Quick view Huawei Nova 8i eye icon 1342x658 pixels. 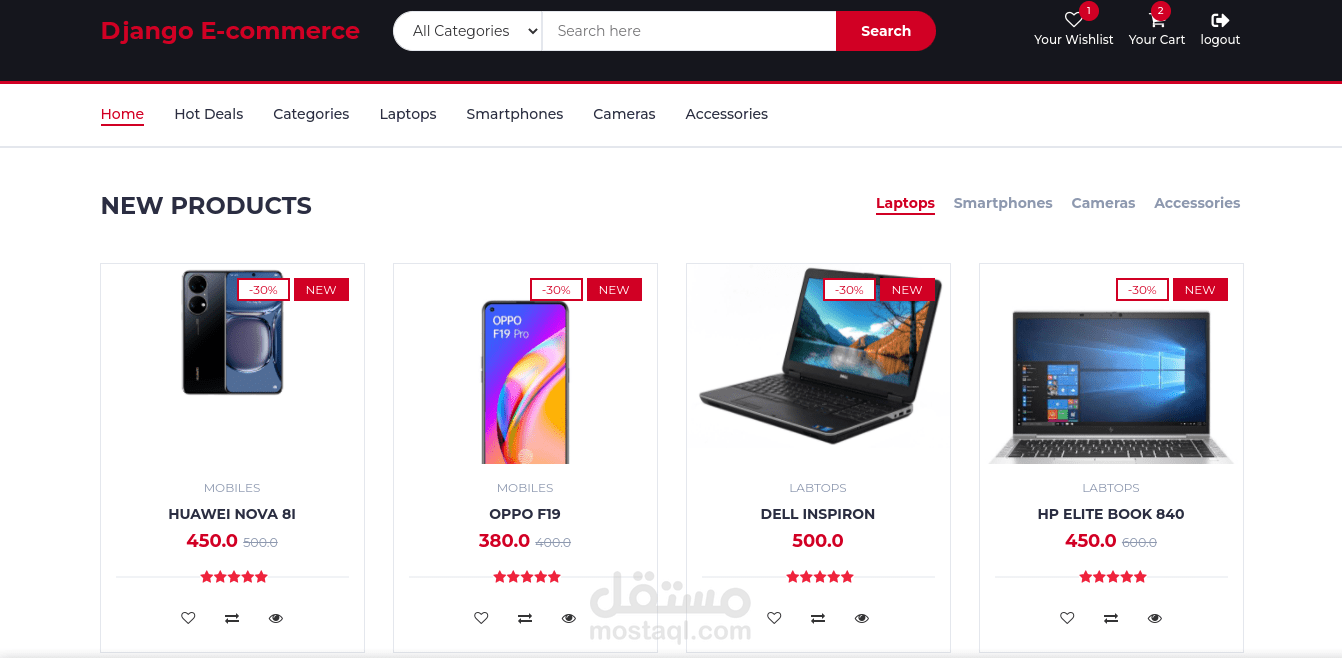(276, 618)
